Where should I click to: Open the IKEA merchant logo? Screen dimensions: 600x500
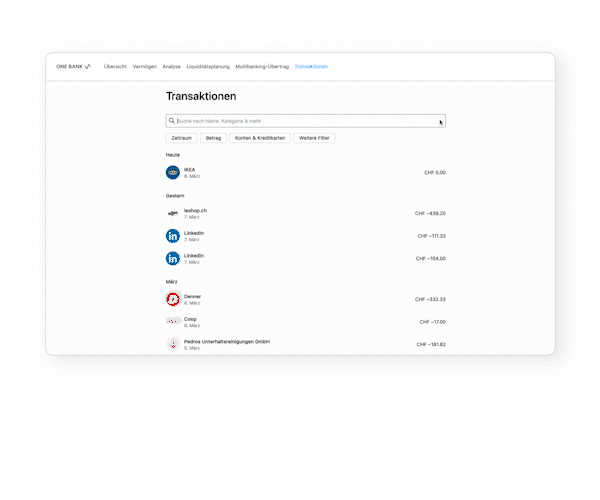173,173
